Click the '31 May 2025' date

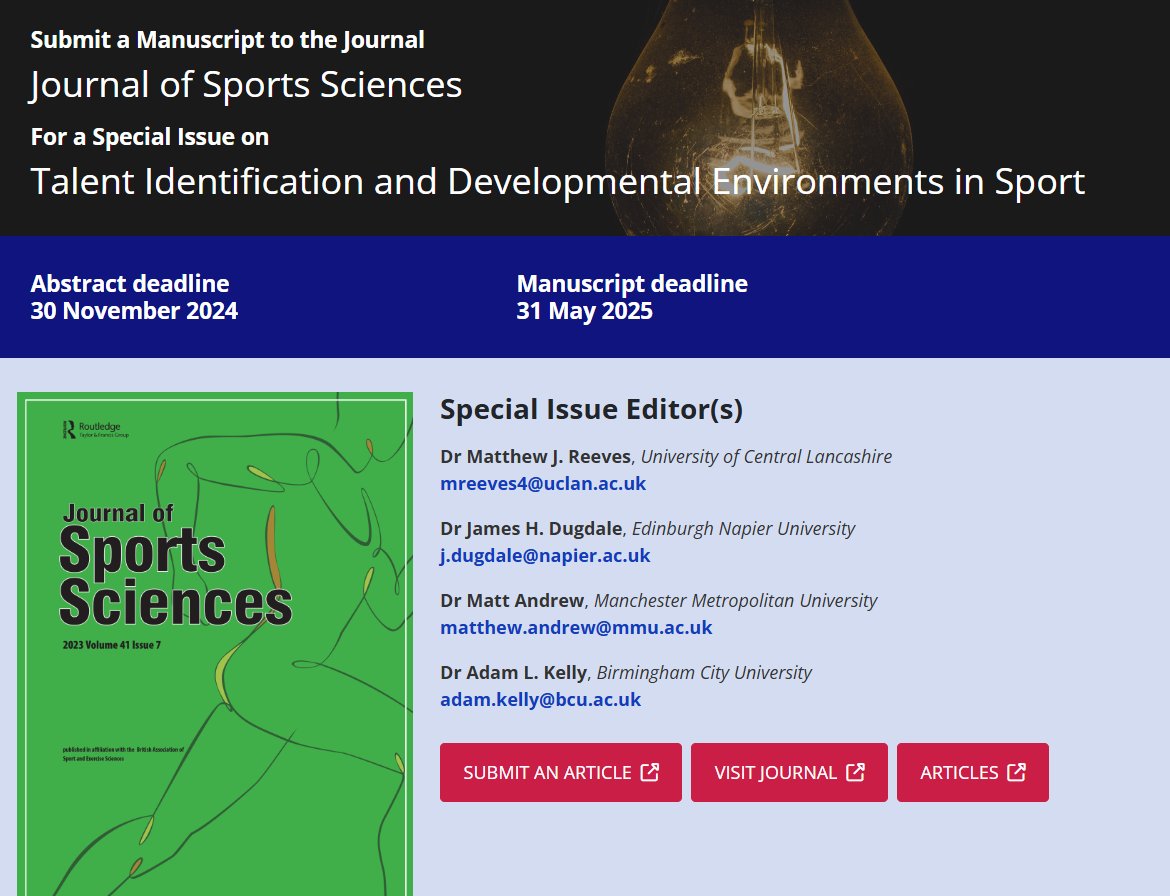pos(584,311)
